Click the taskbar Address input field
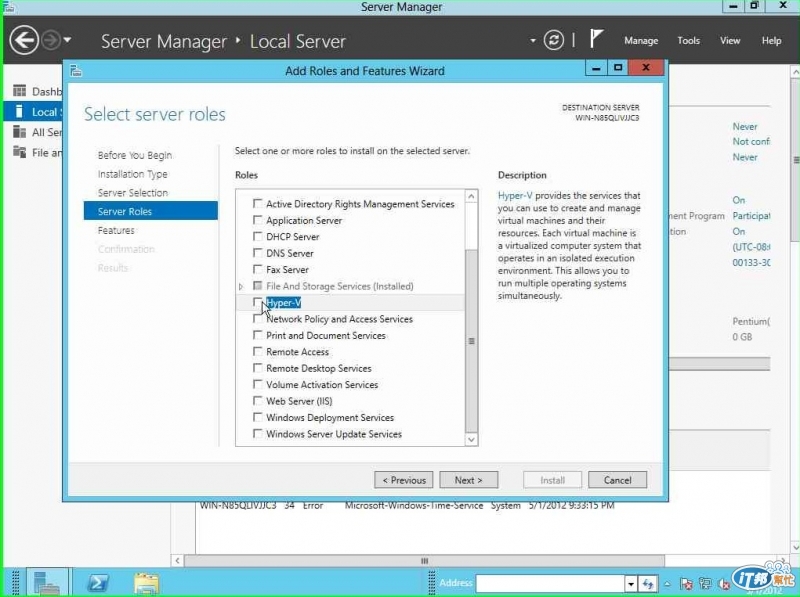Screen dimensions: 800x597 (x=550, y=583)
